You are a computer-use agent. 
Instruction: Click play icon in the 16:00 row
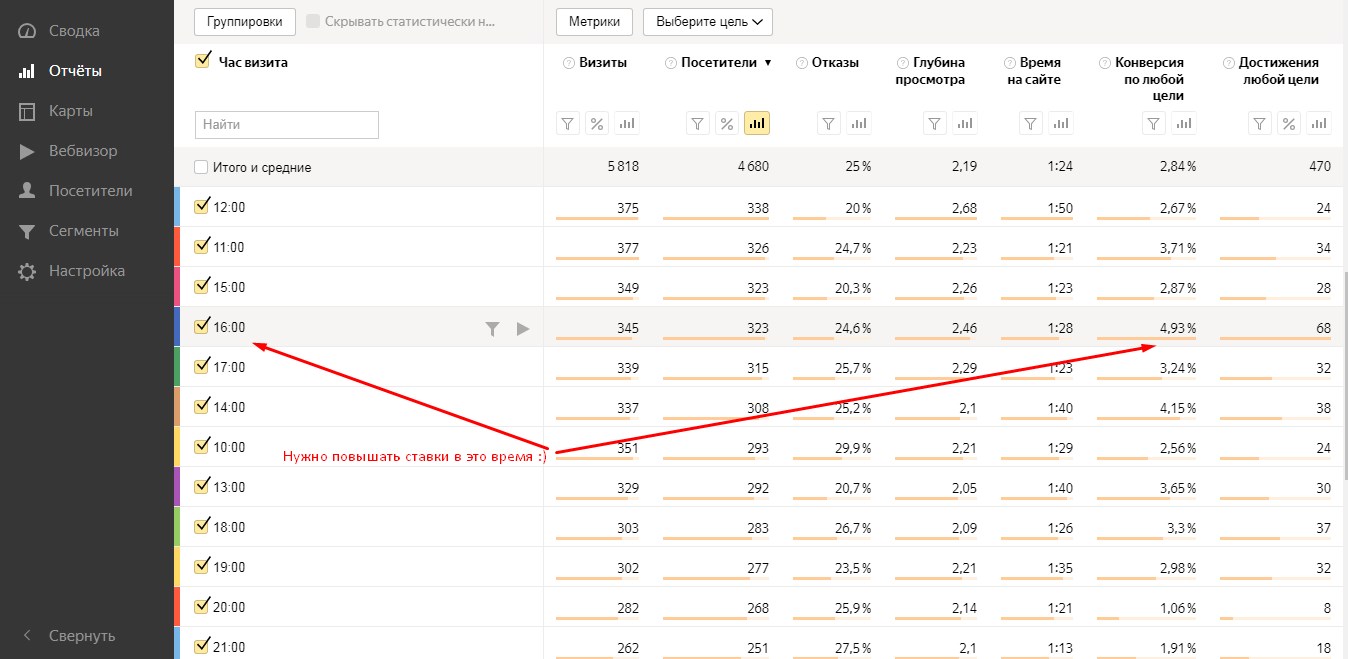pos(523,328)
